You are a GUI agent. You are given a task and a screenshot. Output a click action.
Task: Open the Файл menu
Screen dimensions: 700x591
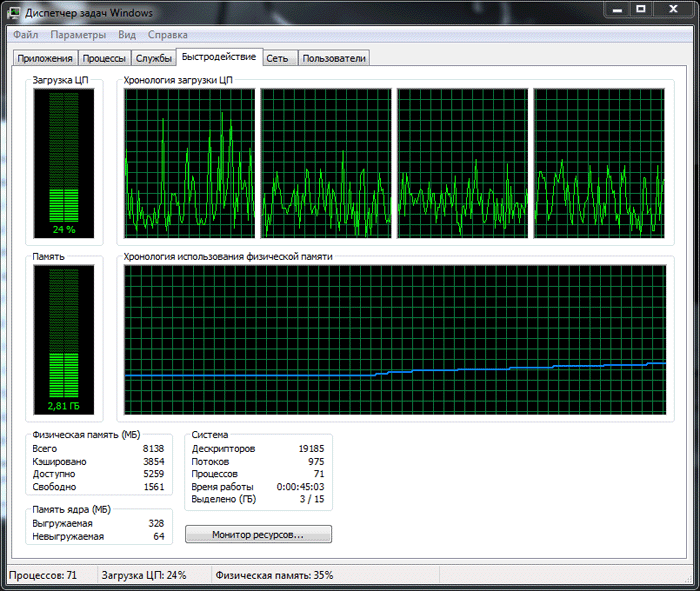(25, 35)
